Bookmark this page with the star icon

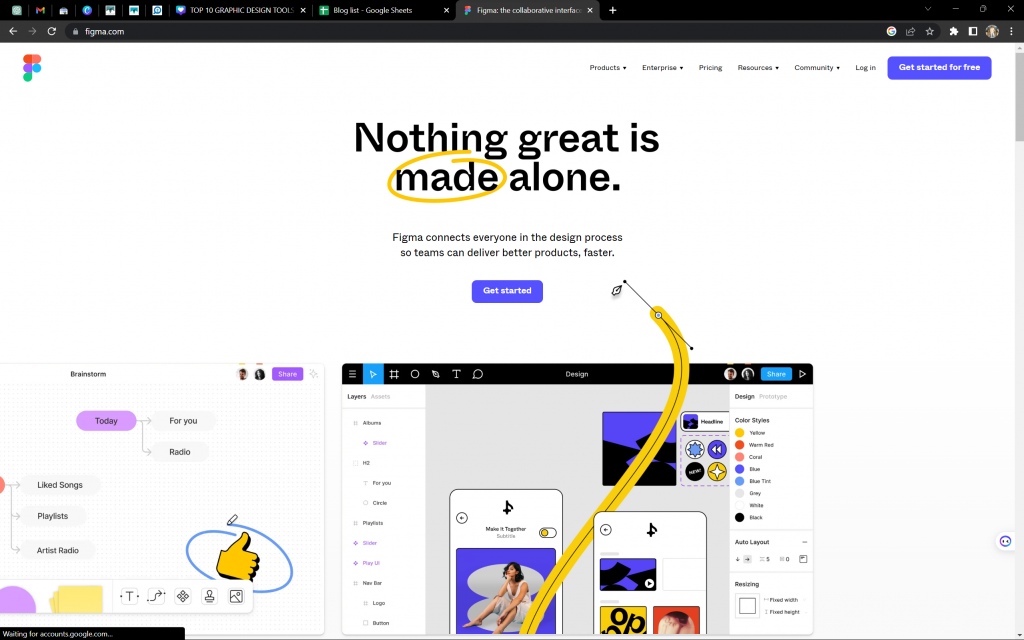pyautogui.click(x=929, y=31)
